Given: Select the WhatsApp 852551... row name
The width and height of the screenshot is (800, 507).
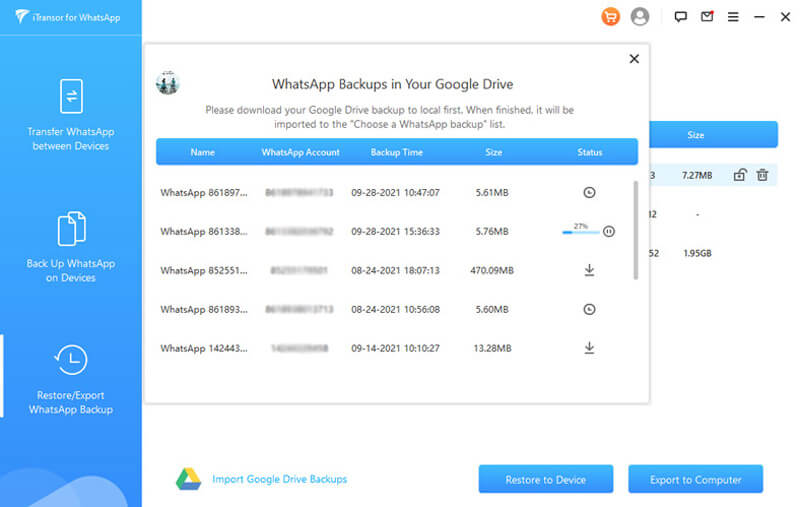Looking at the screenshot, I should (204, 270).
